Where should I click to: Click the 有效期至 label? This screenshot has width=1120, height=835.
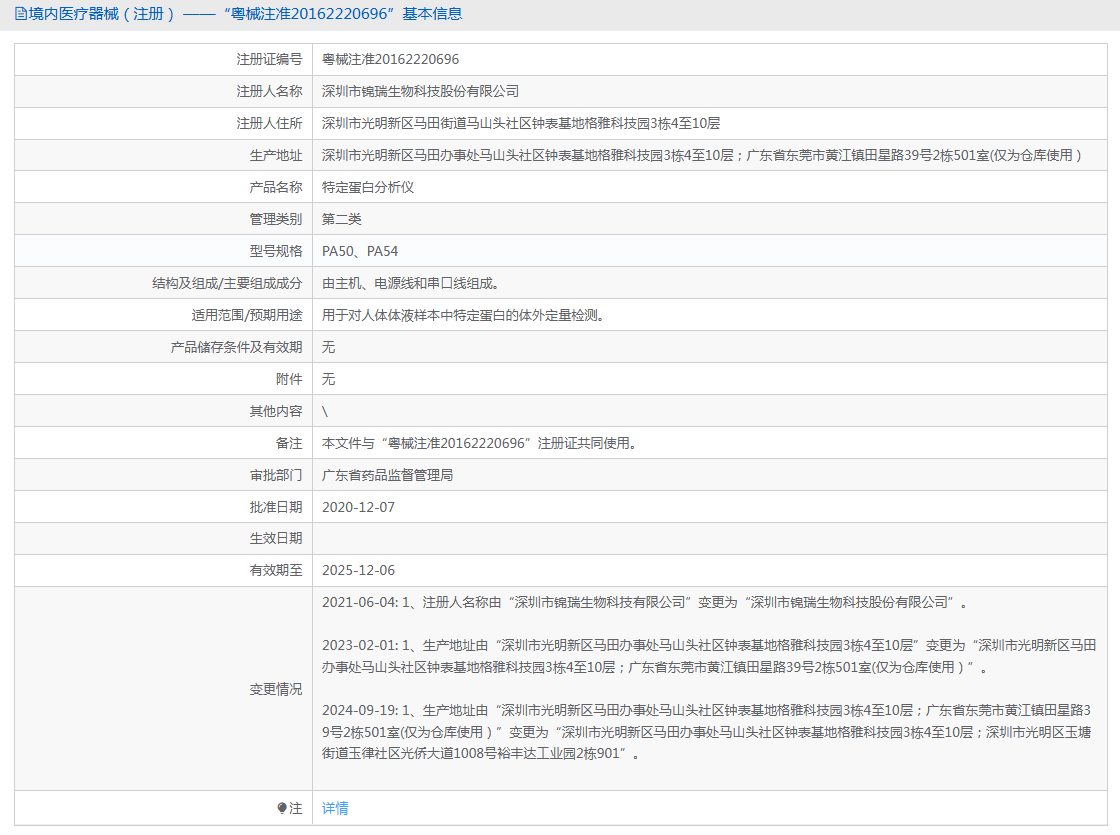point(276,571)
